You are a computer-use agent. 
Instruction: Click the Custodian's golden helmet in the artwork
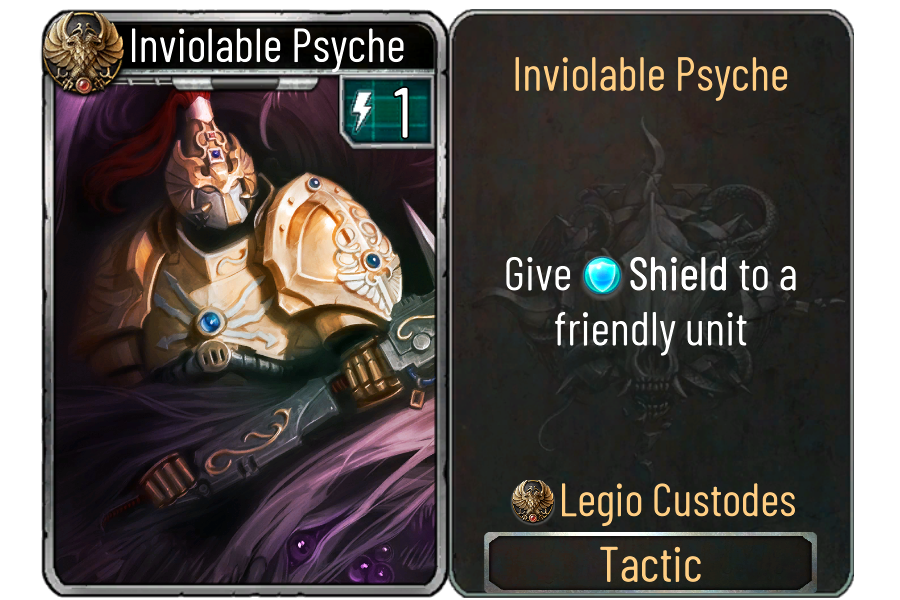(x=212, y=172)
